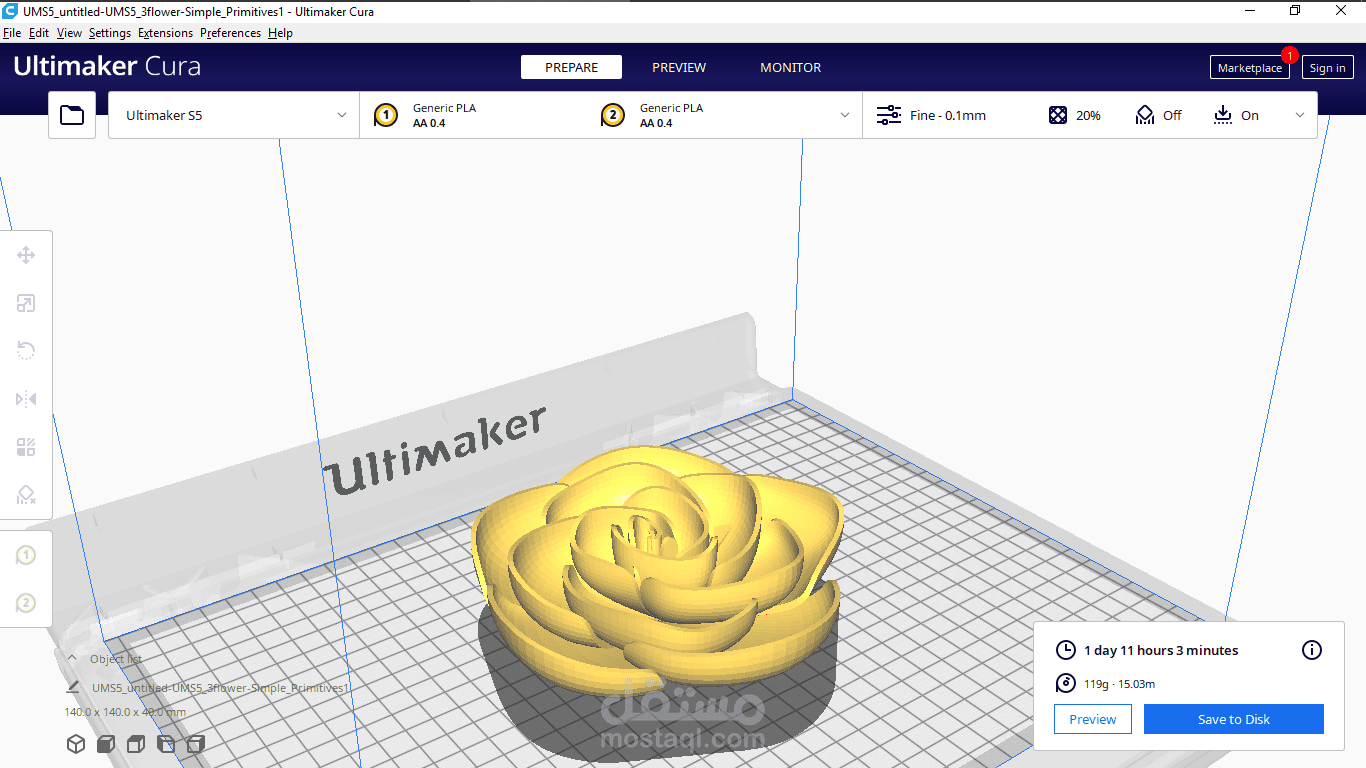Open file folder icon button
Viewport: 1366px width, 768px height.
coord(72,115)
